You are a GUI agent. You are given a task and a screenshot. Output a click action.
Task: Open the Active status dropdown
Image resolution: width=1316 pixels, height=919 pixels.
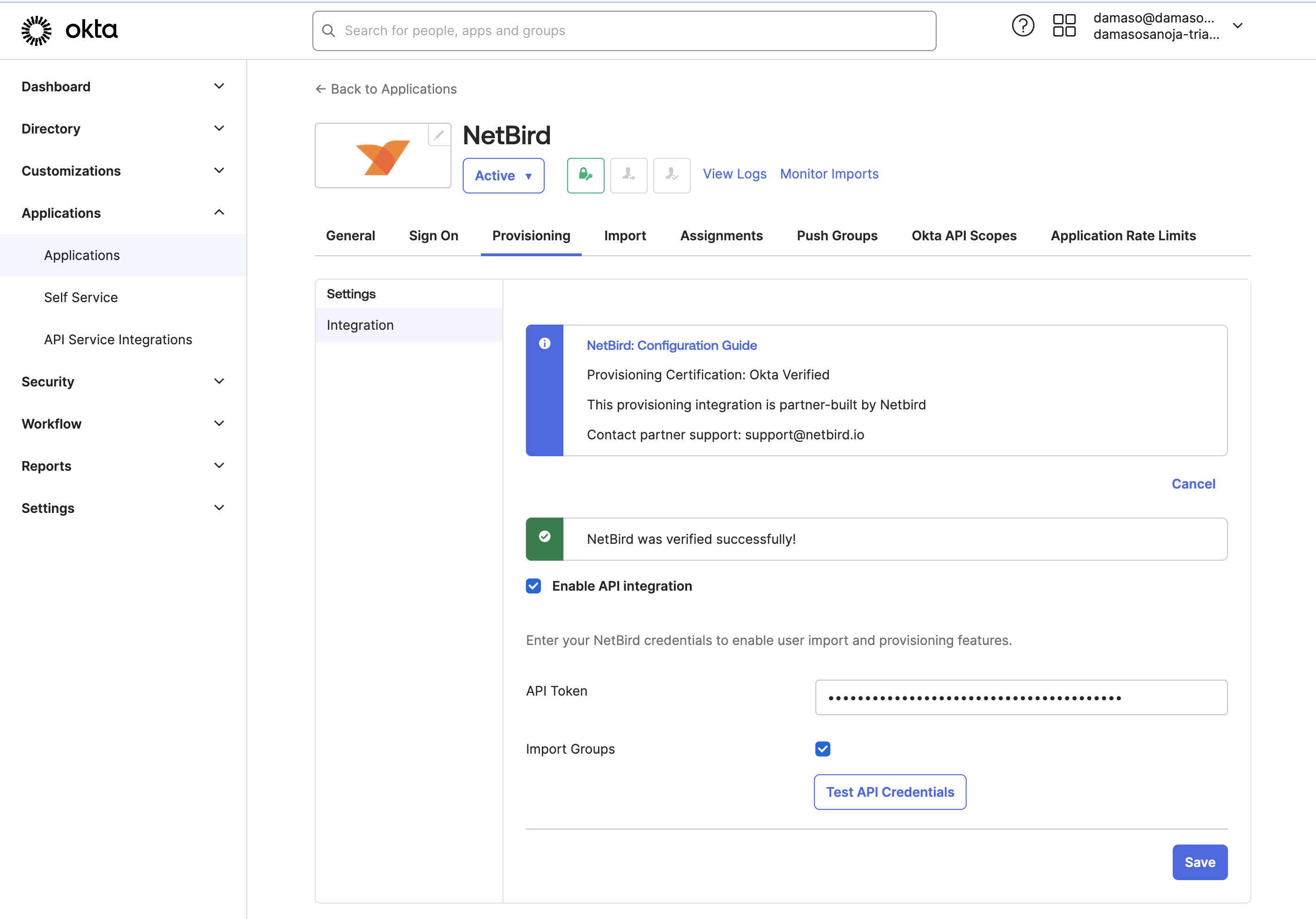[x=503, y=176]
